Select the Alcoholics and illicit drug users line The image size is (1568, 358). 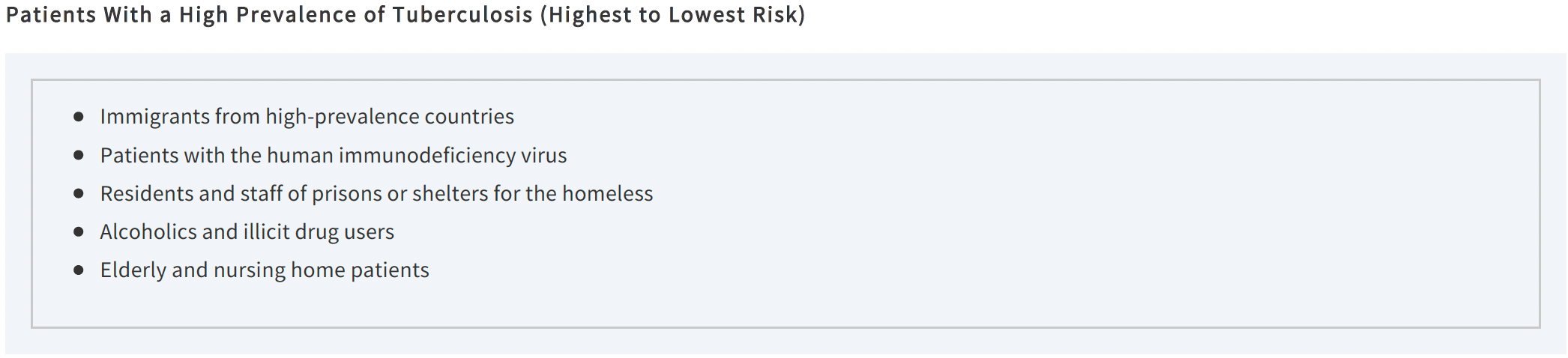coord(247,232)
